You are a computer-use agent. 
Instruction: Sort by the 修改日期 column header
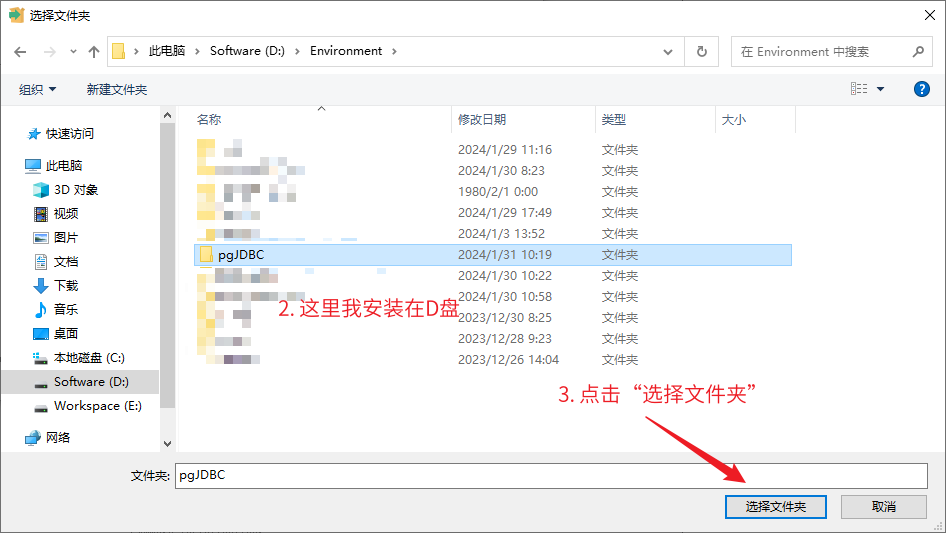pos(482,119)
